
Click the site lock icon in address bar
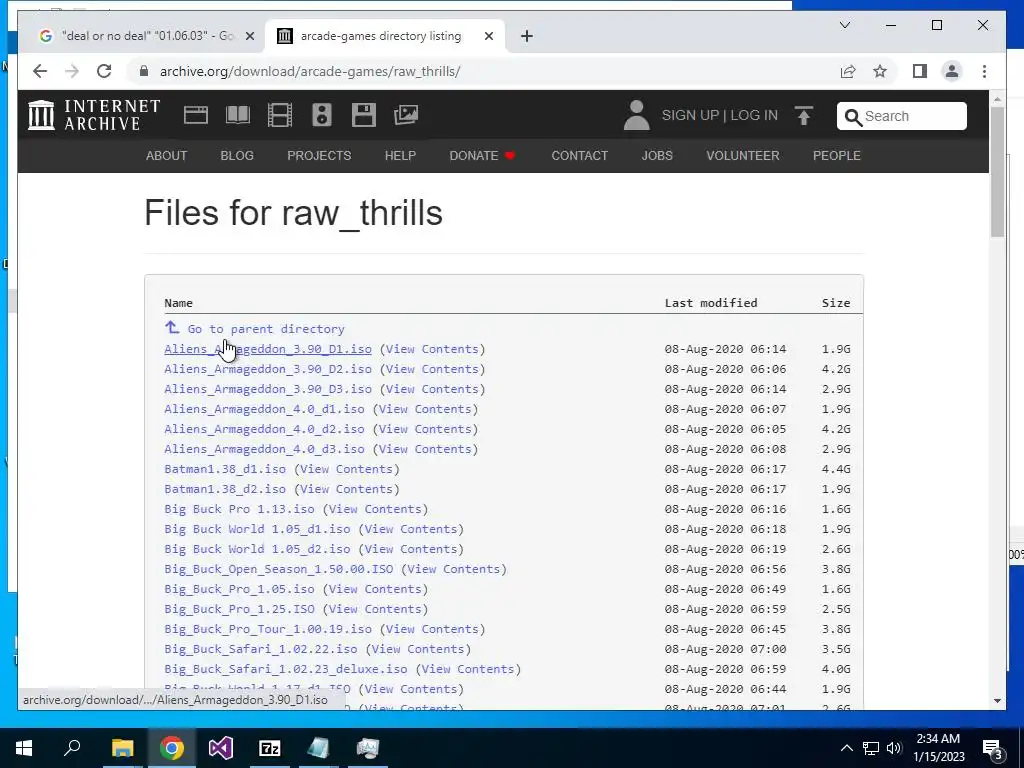tap(144, 71)
